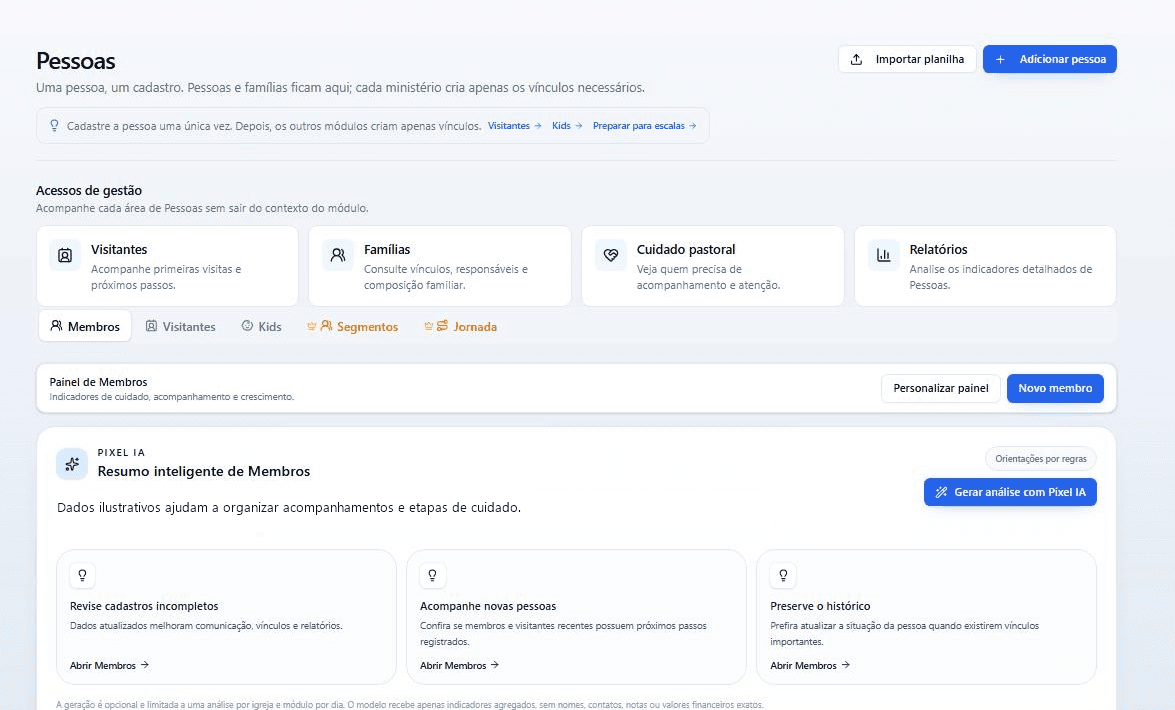The height and width of the screenshot is (710, 1175).
Task: Click Importar planilha button
Action: coord(907,59)
